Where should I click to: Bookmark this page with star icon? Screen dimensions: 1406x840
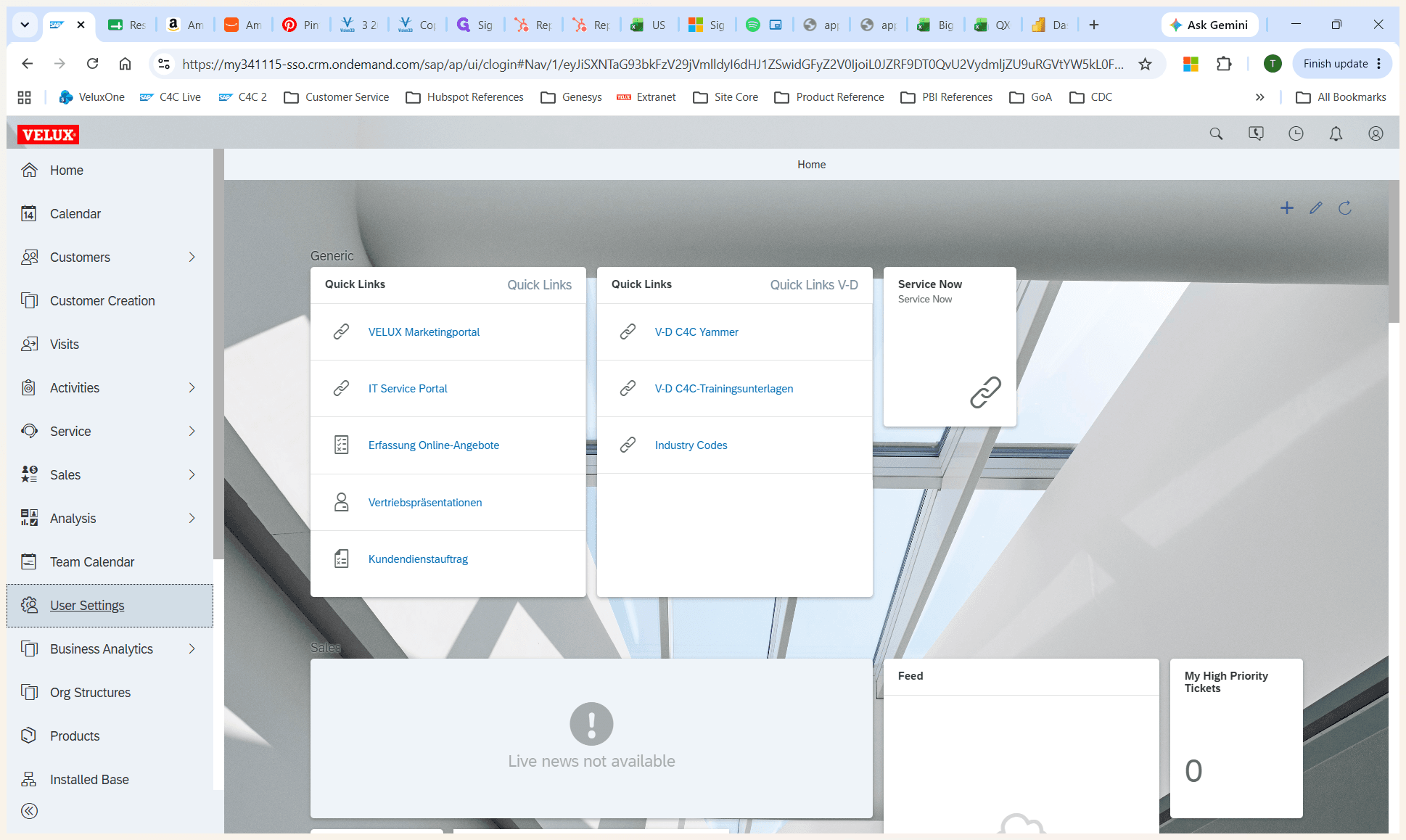coord(1145,64)
